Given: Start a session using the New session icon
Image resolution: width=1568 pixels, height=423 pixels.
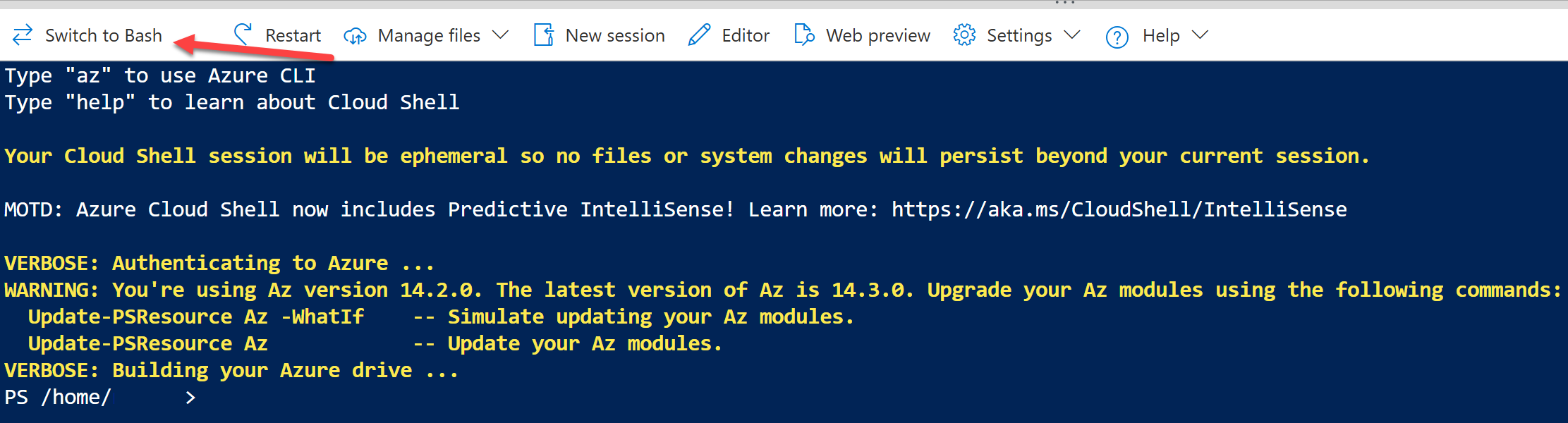Looking at the screenshot, I should (x=543, y=35).
